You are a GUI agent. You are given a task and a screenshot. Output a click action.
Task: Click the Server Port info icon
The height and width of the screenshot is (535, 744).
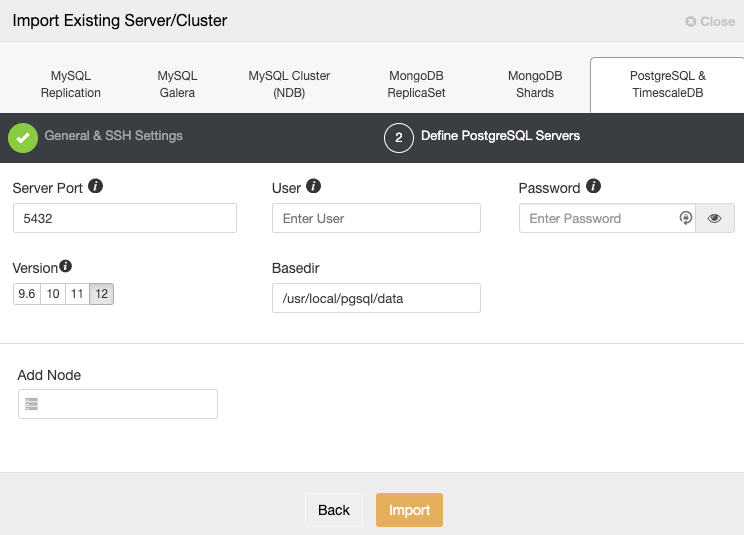pos(95,186)
